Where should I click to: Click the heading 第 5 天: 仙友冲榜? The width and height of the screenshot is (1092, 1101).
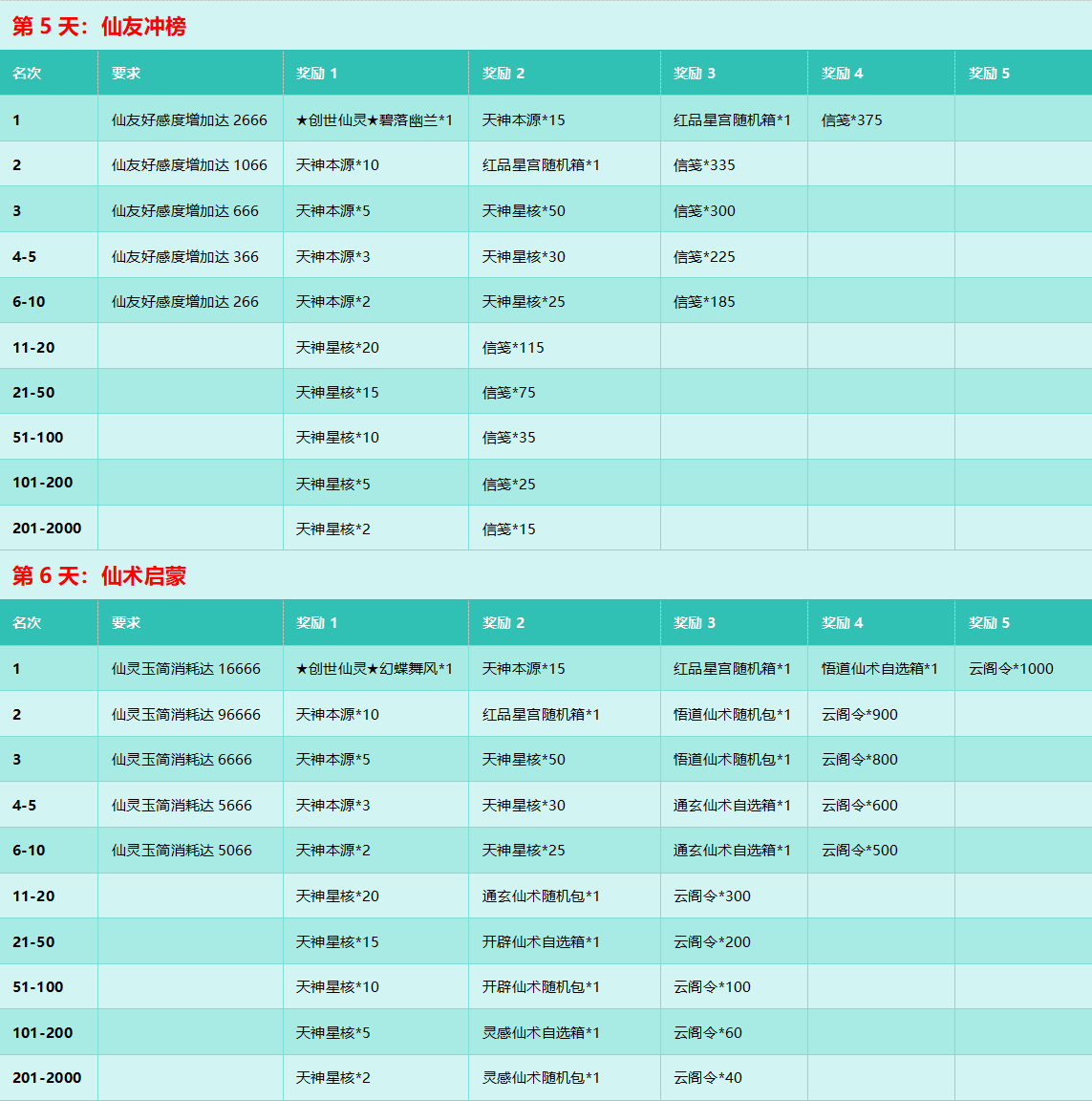(x=99, y=27)
